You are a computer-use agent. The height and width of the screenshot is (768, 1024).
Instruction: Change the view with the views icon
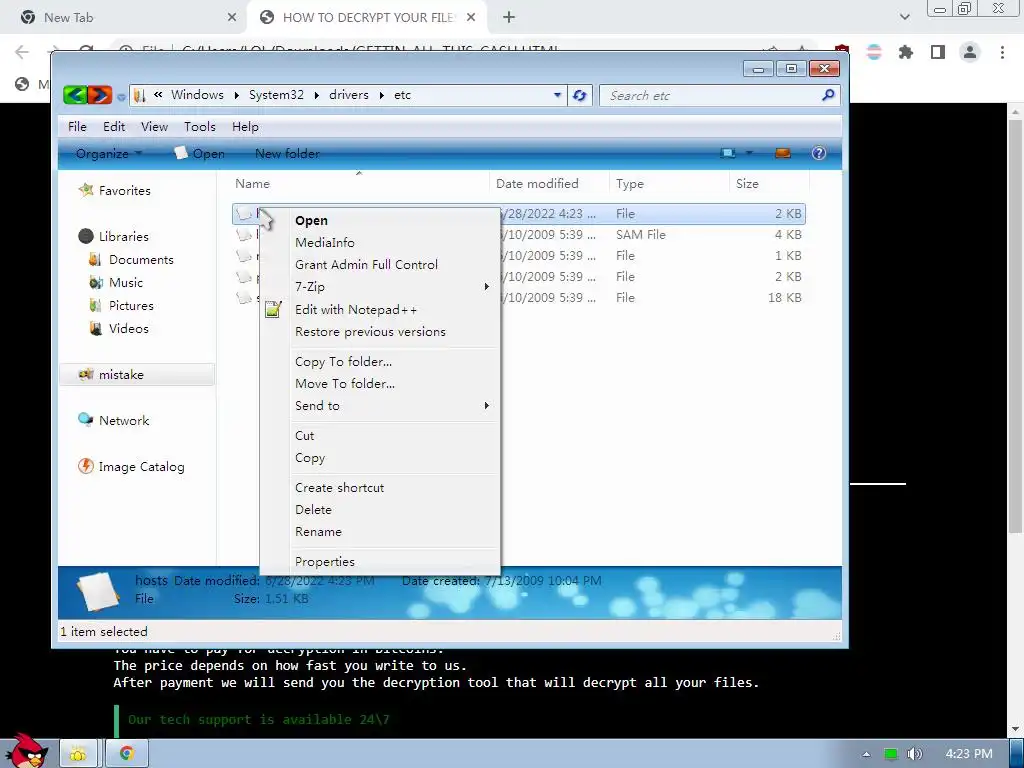coord(728,153)
